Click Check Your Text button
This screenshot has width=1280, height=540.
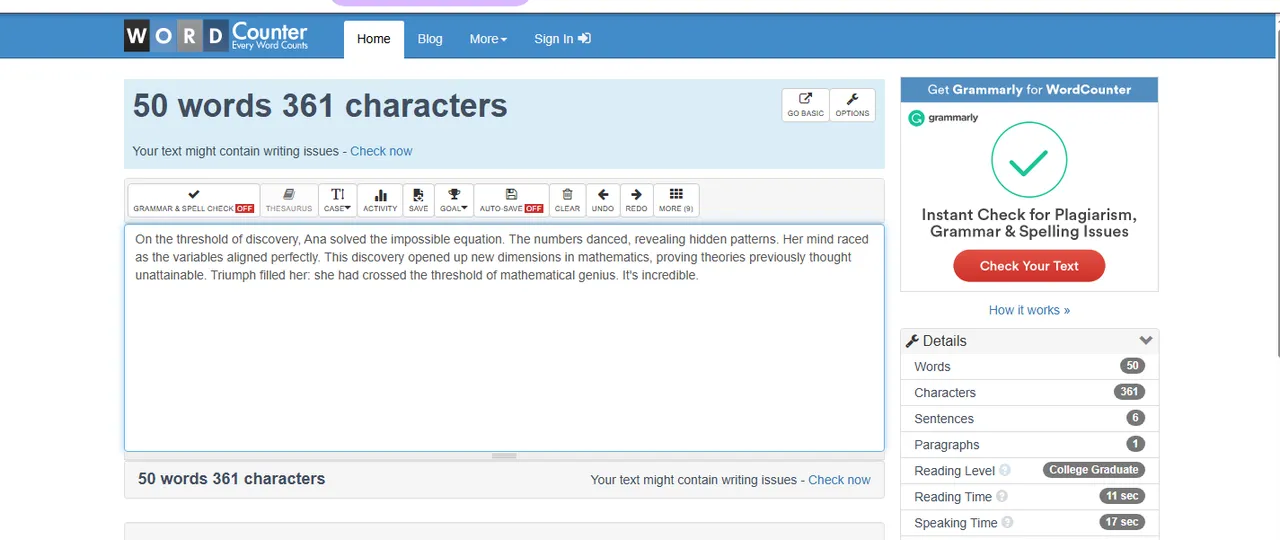1029,266
